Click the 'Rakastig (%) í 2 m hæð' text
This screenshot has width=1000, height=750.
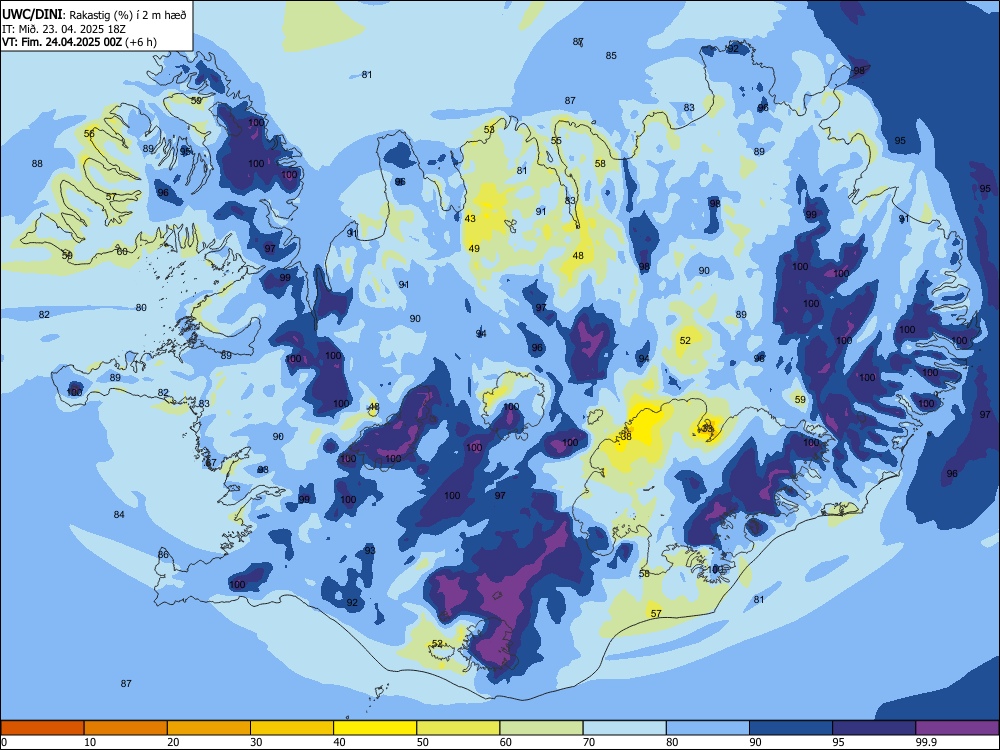tap(127, 15)
